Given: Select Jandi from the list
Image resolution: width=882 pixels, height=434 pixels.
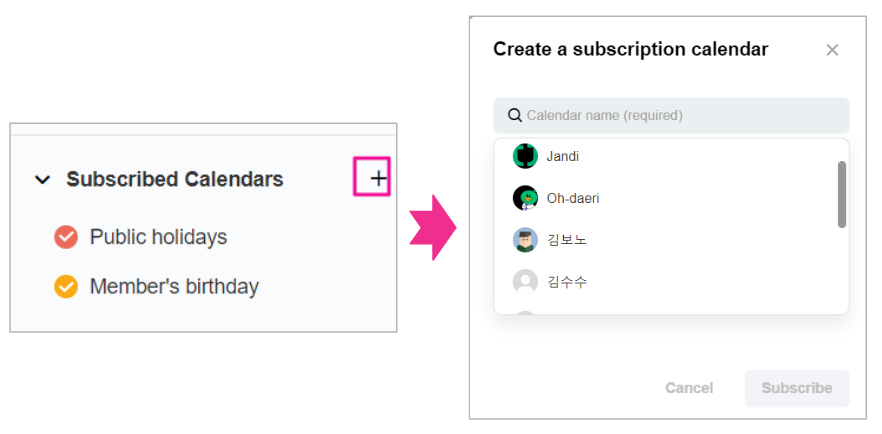Looking at the screenshot, I should click(563, 156).
